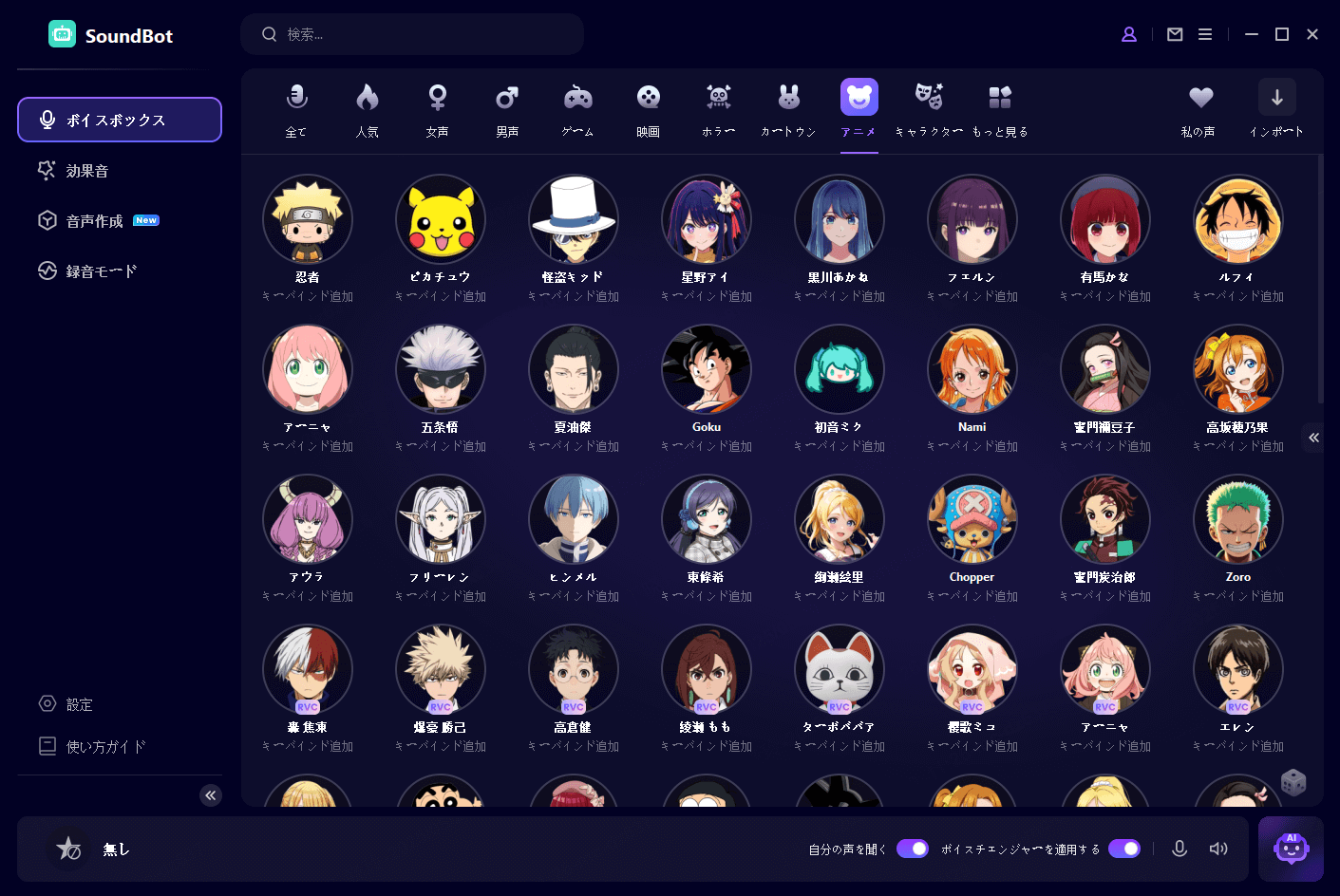Select the ゲーム gamepad category

coord(578,110)
